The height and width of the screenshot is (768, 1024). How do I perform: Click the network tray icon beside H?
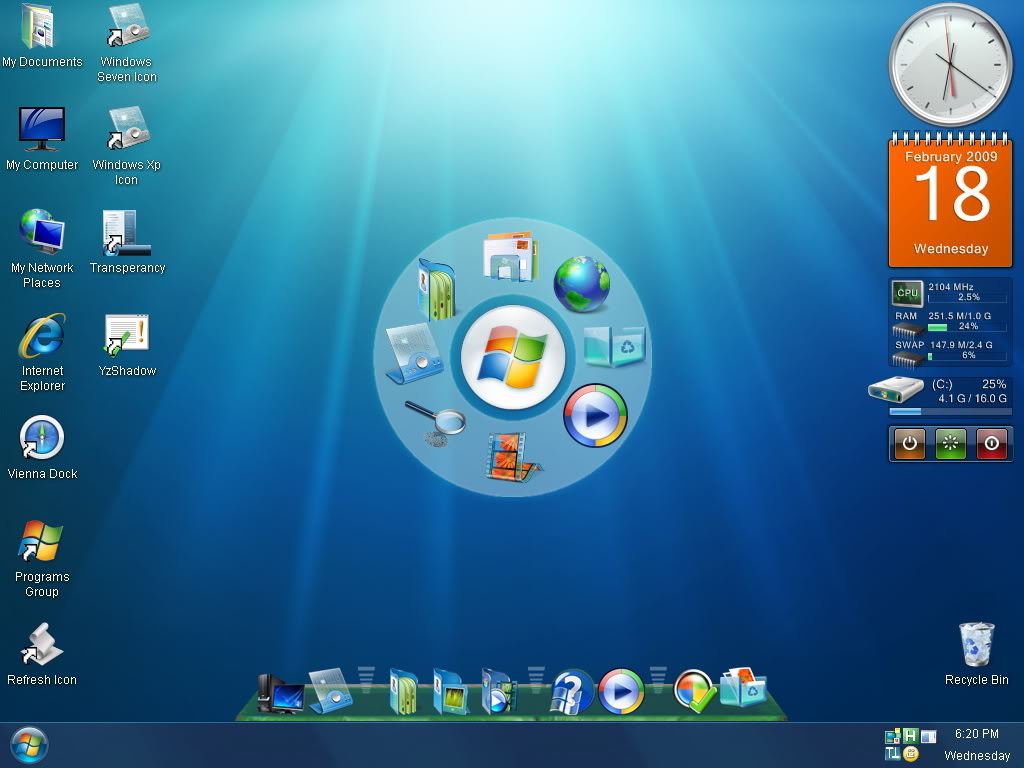tap(893, 736)
